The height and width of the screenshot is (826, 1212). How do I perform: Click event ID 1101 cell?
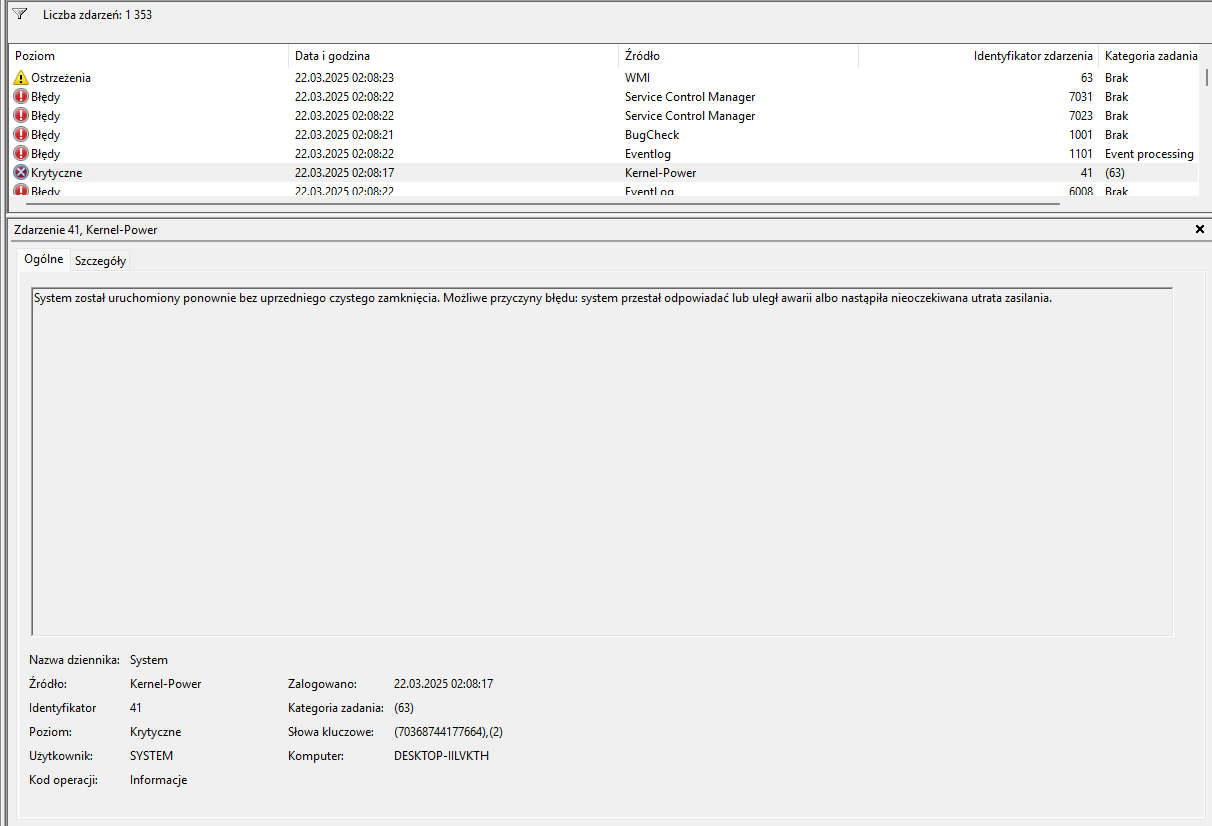tap(1080, 154)
